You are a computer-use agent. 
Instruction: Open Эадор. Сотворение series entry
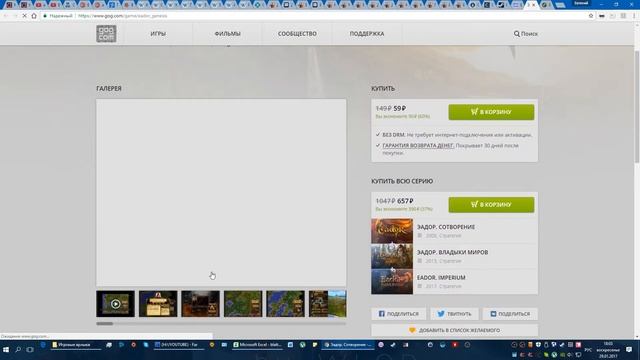[x=455, y=231]
